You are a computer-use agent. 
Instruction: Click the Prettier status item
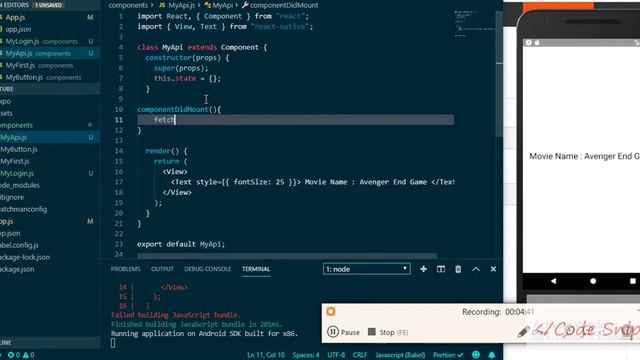(x=448, y=355)
